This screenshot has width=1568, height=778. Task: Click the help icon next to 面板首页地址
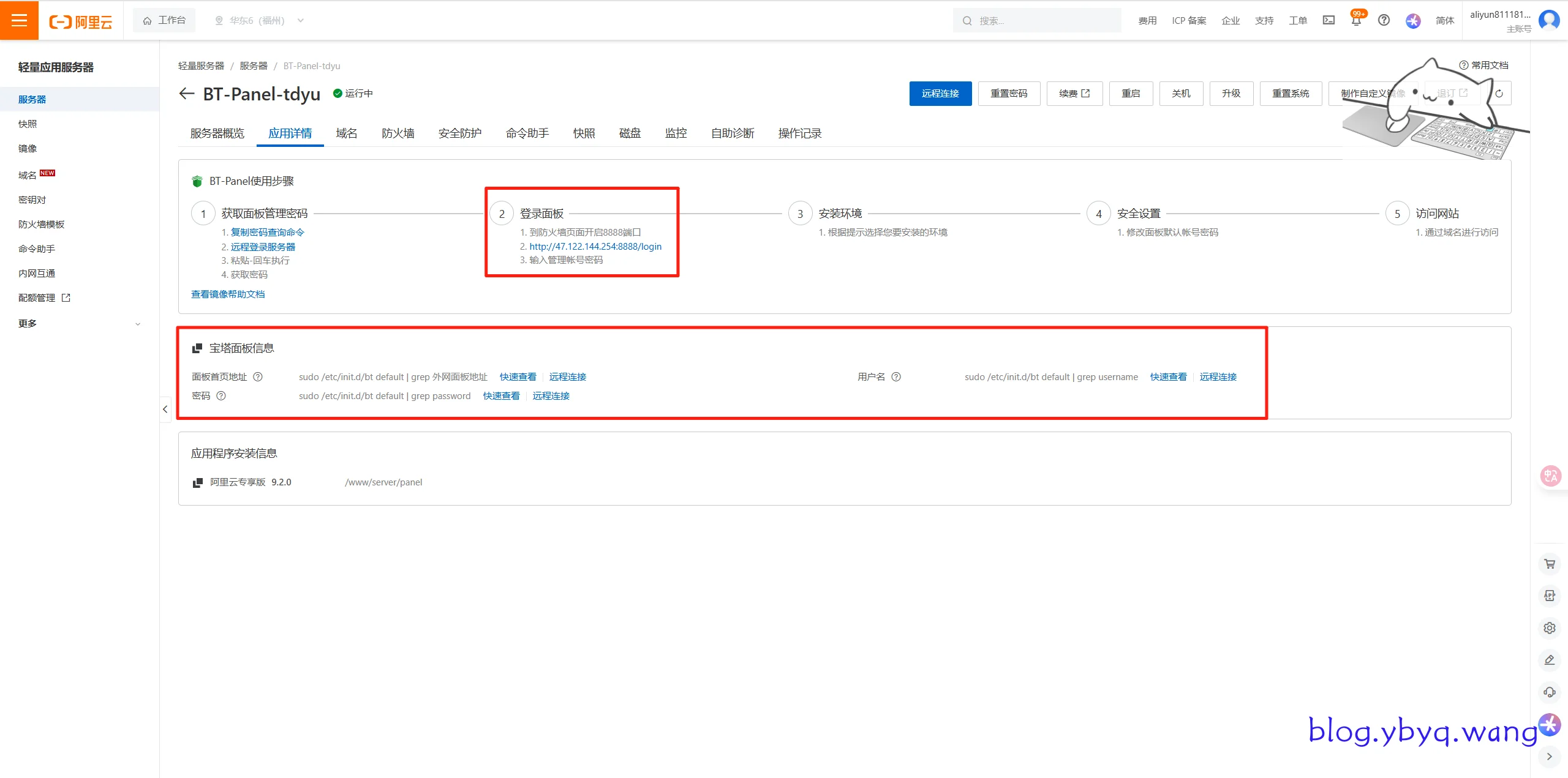point(258,377)
